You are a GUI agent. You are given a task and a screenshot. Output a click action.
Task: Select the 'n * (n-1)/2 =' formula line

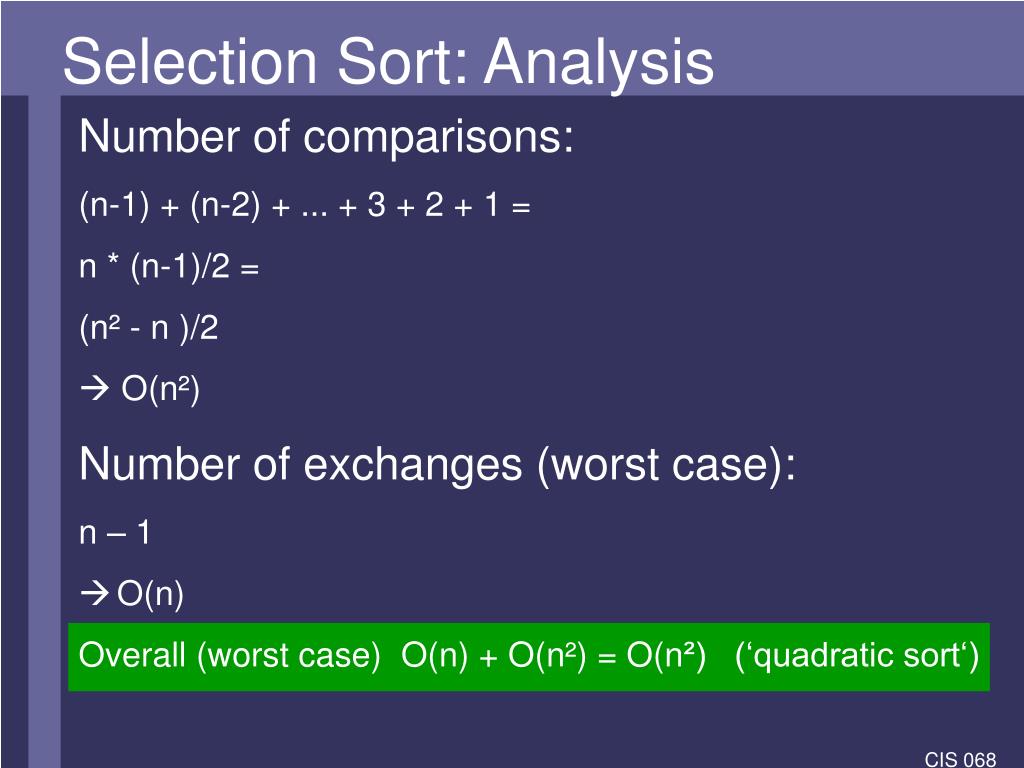click(x=169, y=266)
